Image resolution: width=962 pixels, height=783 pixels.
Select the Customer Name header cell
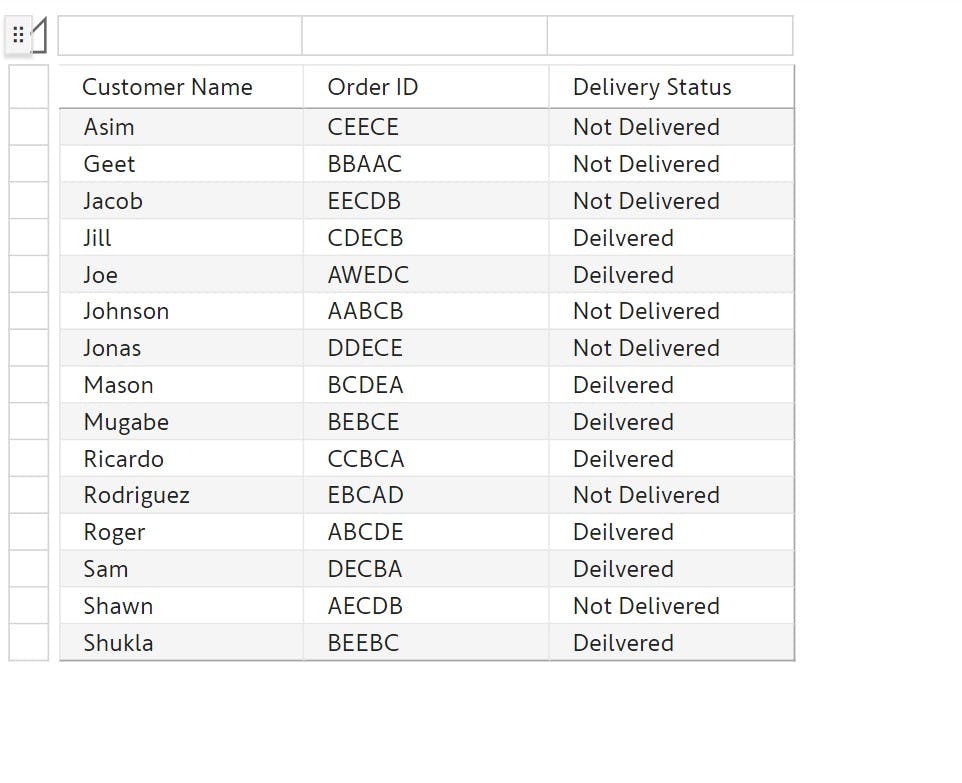[x=181, y=87]
